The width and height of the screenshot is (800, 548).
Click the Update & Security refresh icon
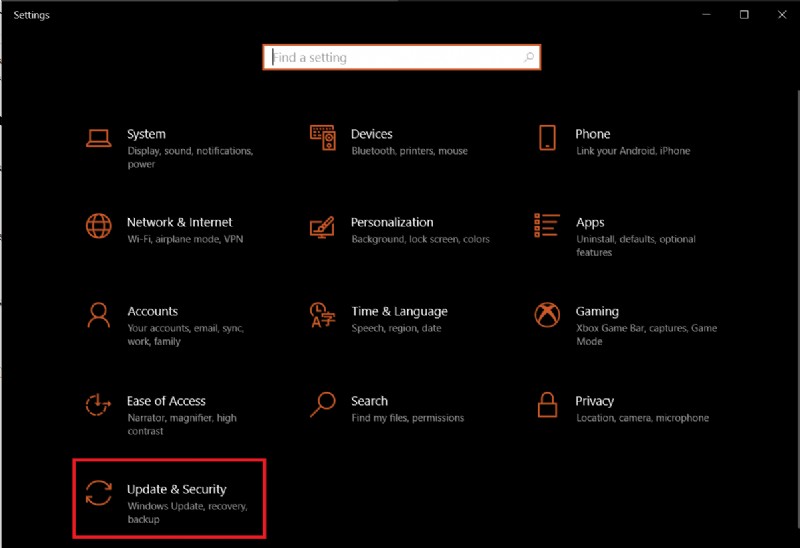98,494
